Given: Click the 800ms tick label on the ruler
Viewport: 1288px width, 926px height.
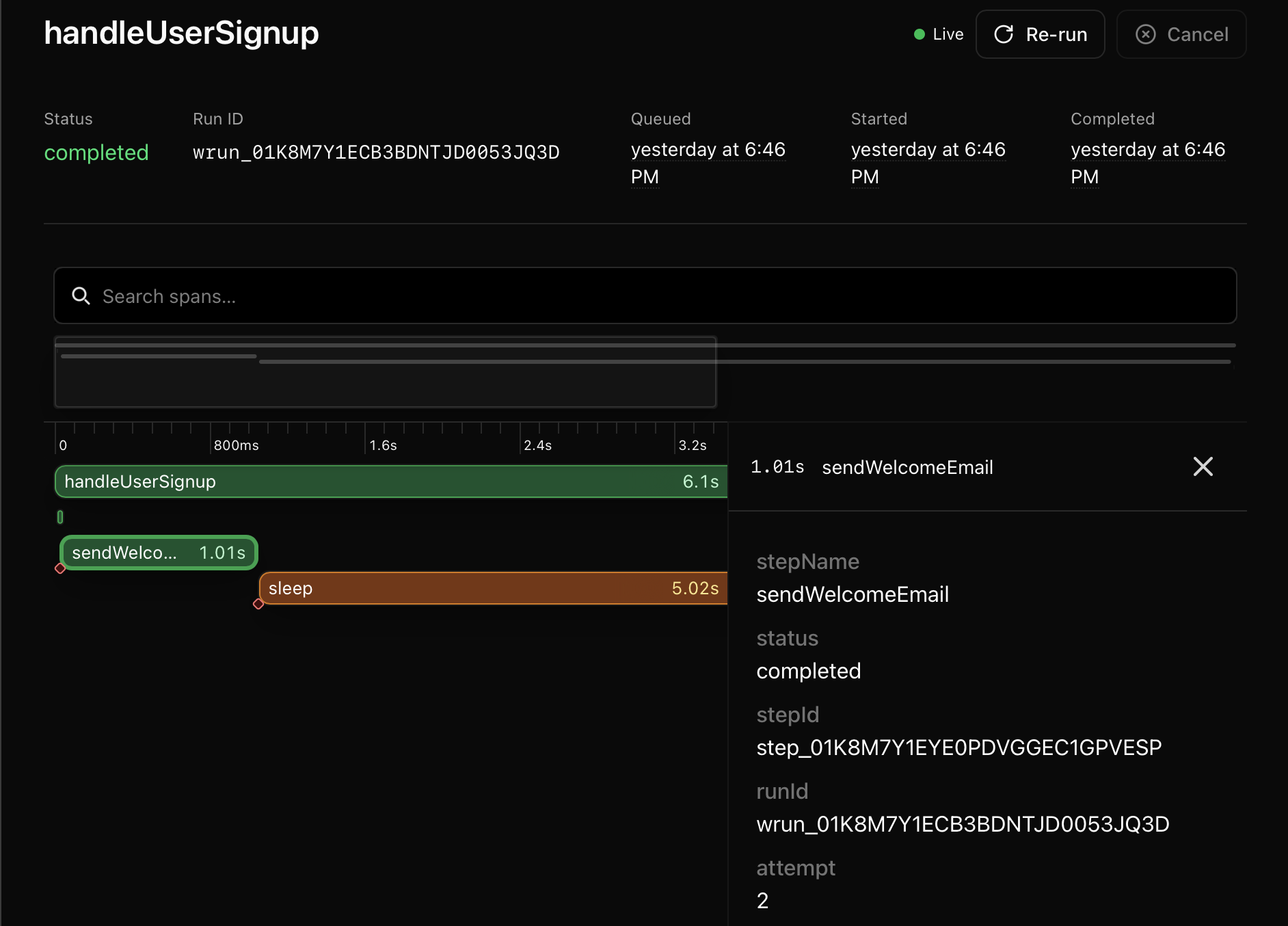Looking at the screenshot, I should coord(236,445).
